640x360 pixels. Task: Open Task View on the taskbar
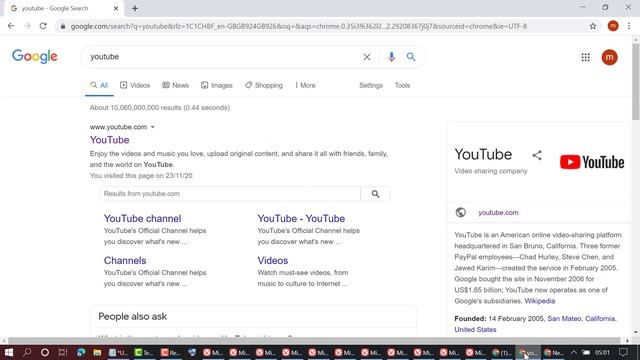pos(62,352)
